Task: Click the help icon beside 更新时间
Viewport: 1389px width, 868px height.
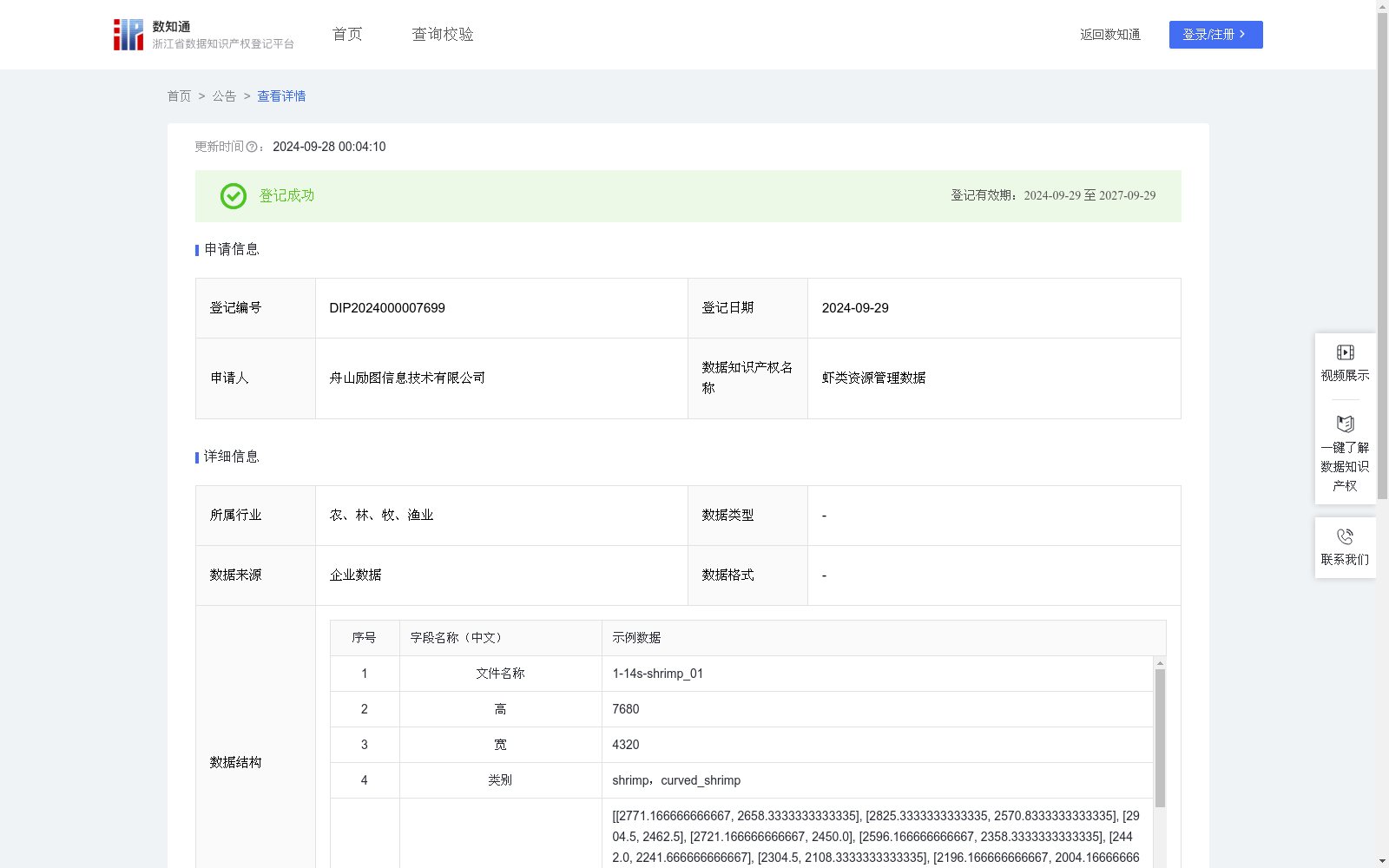Action: (252, 148)
